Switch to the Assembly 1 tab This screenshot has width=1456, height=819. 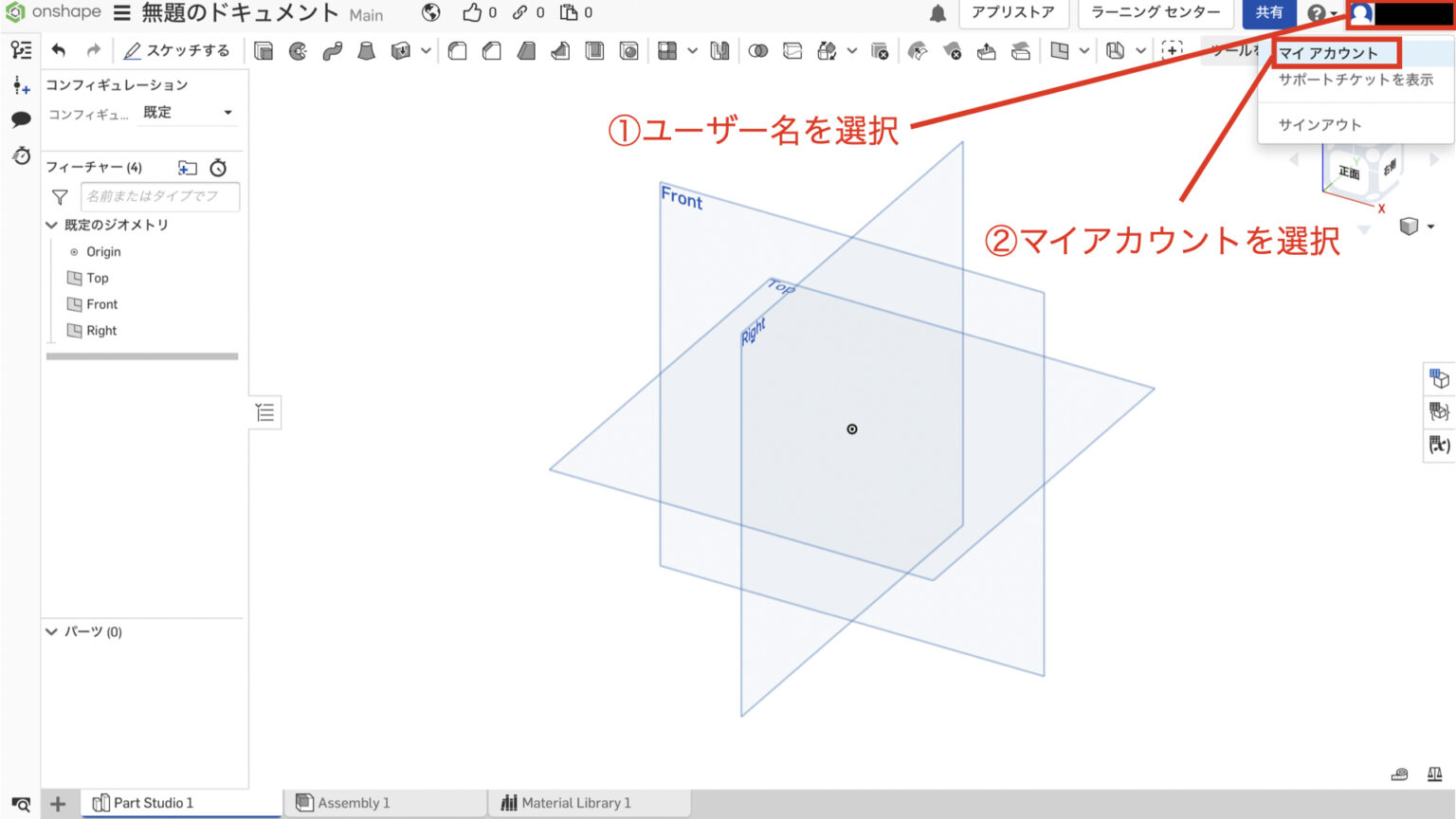tap(353, 803)
